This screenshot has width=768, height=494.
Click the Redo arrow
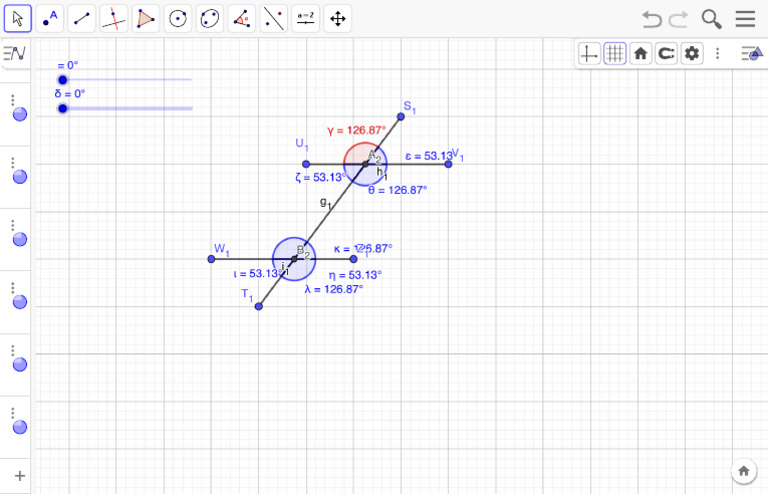678,19
